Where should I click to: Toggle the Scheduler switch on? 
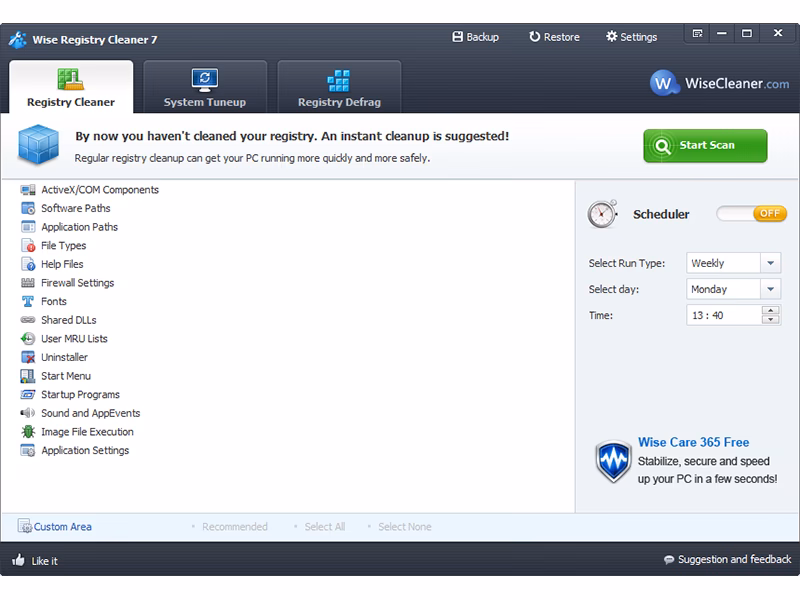[751, 214]
